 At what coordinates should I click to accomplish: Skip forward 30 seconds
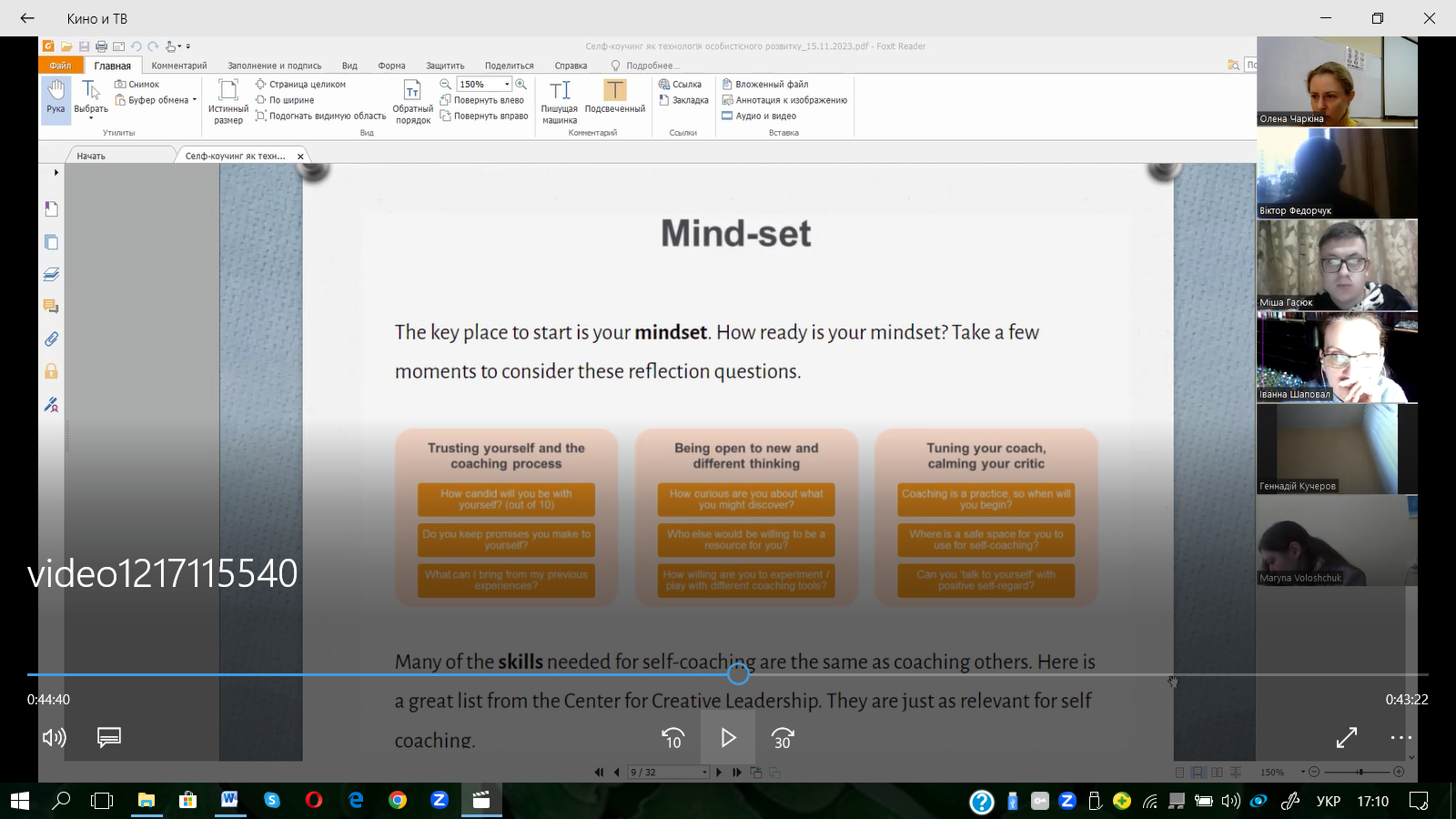click(x=783, y=738)
